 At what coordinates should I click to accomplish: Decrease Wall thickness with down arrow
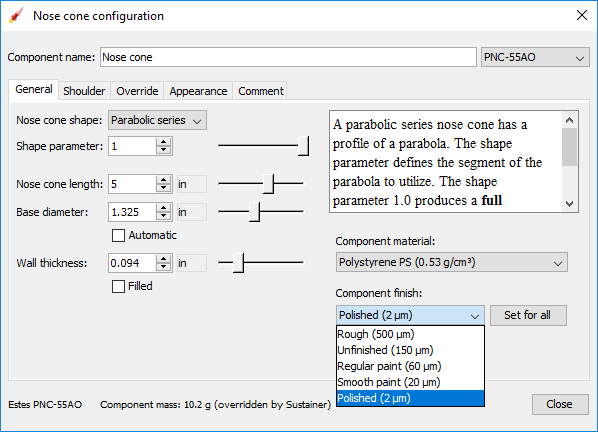[164, 268]
